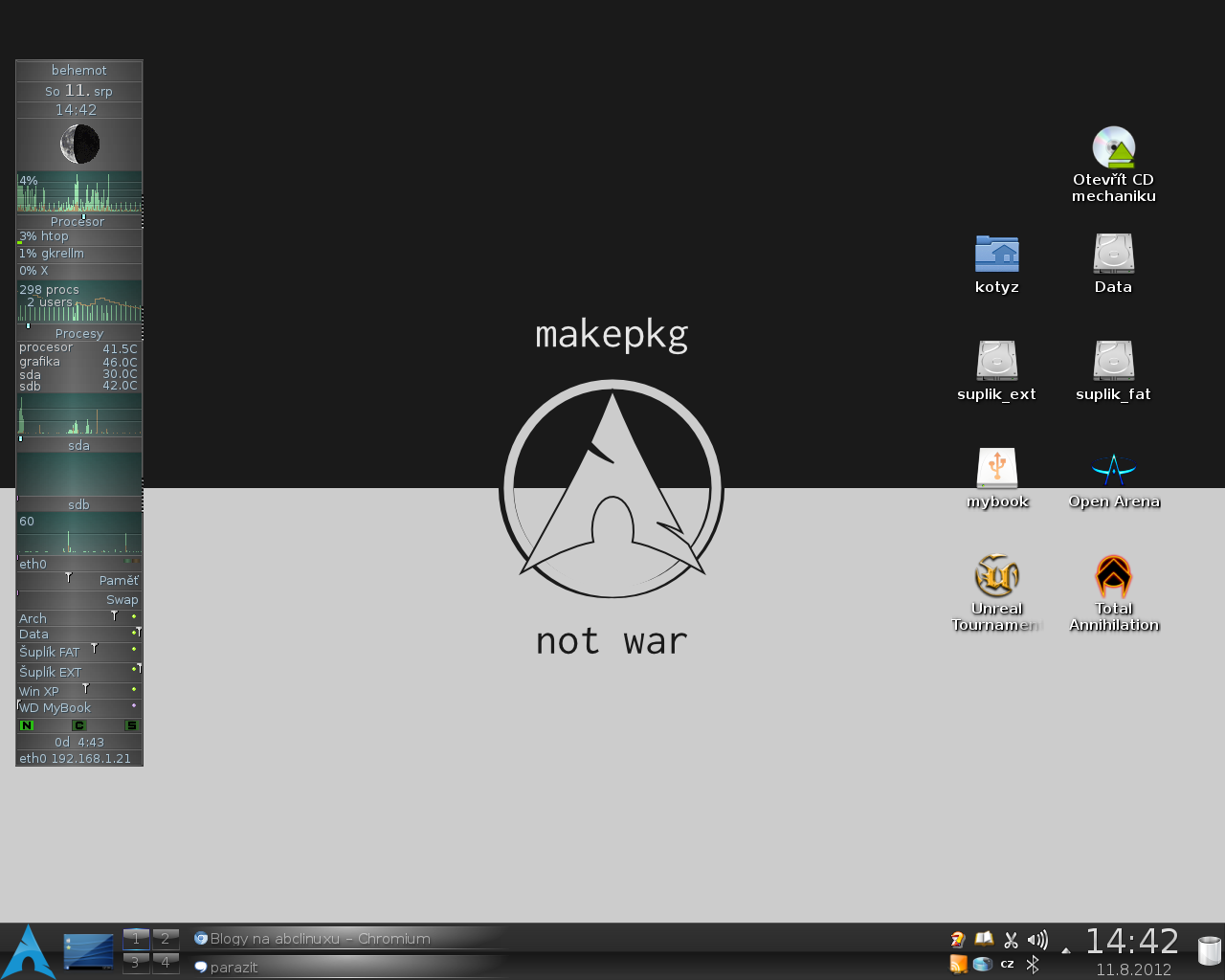Toggle the Šuplík FAT mount dot
The width and height of the screenshot is (1225, 980).
[x=134, y=650]
